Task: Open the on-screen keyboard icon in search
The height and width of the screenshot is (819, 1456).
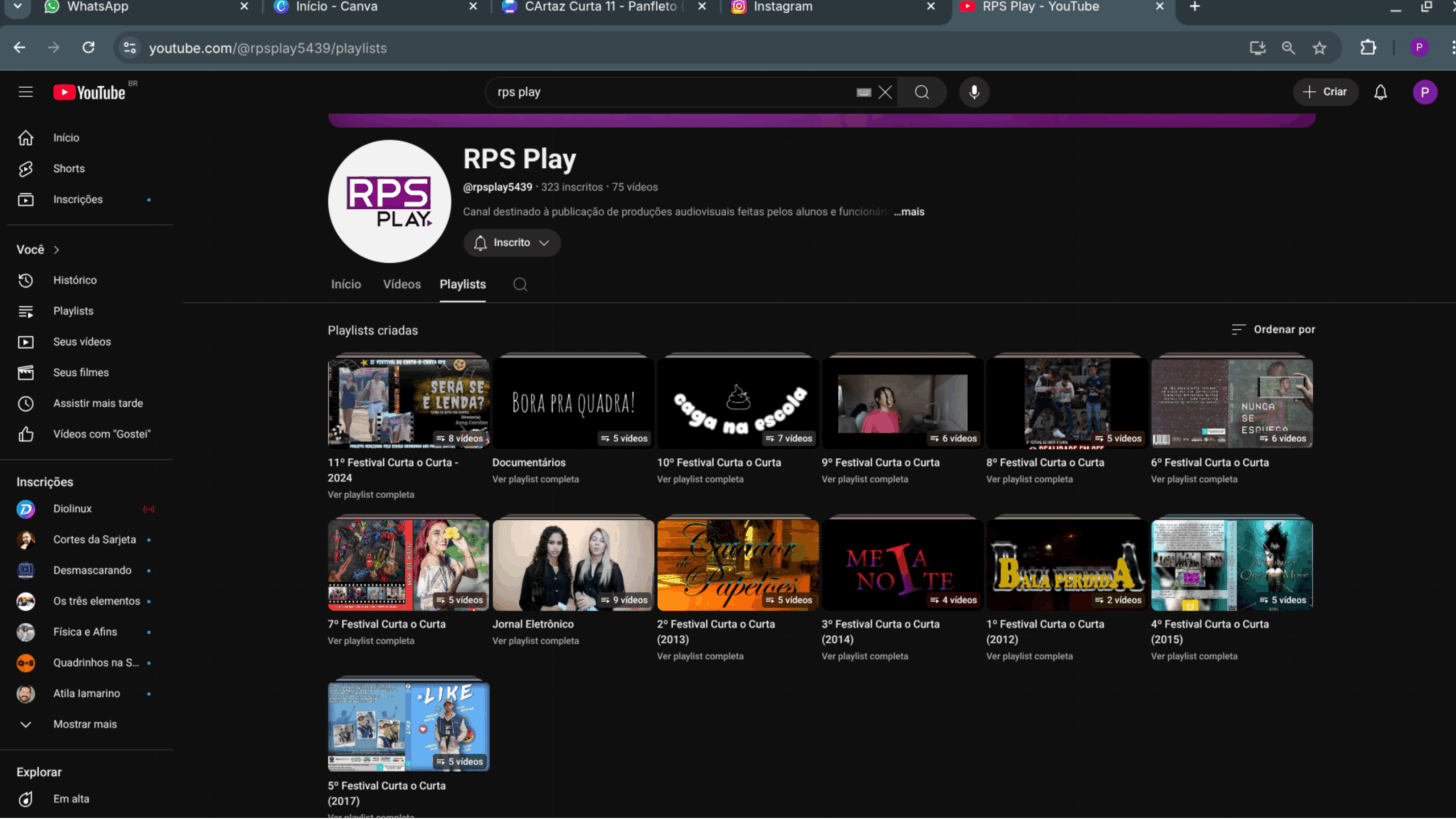Action: point(863,92)
